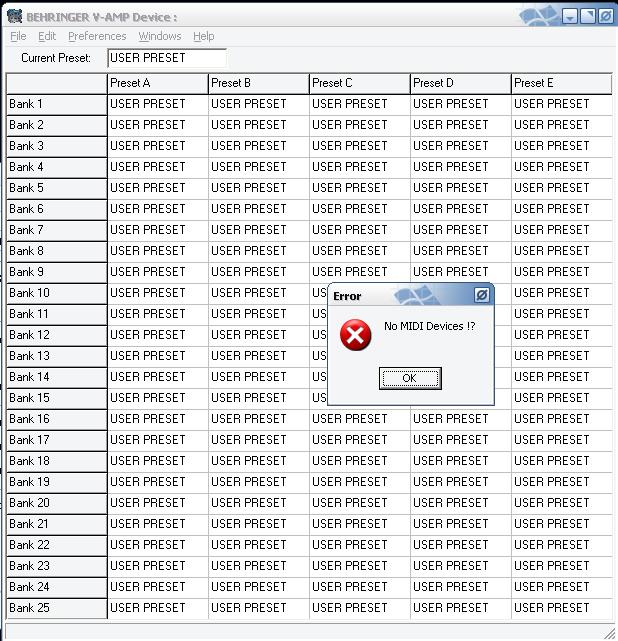Open the Edit menu
Viewport: 618px width, 641px height.
(x=47, y=36)
